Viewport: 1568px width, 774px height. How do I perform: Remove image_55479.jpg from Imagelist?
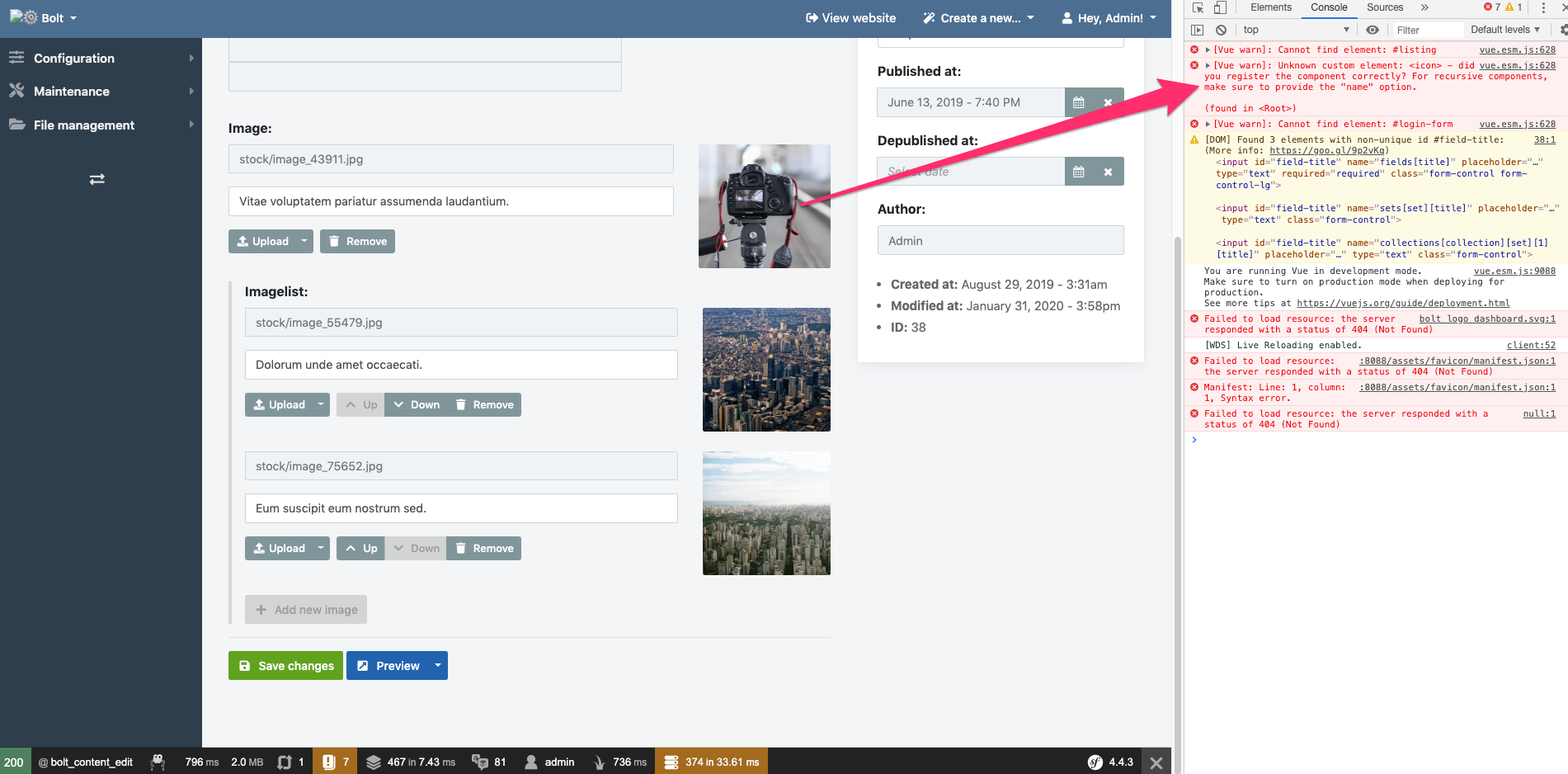coord(484,404)
